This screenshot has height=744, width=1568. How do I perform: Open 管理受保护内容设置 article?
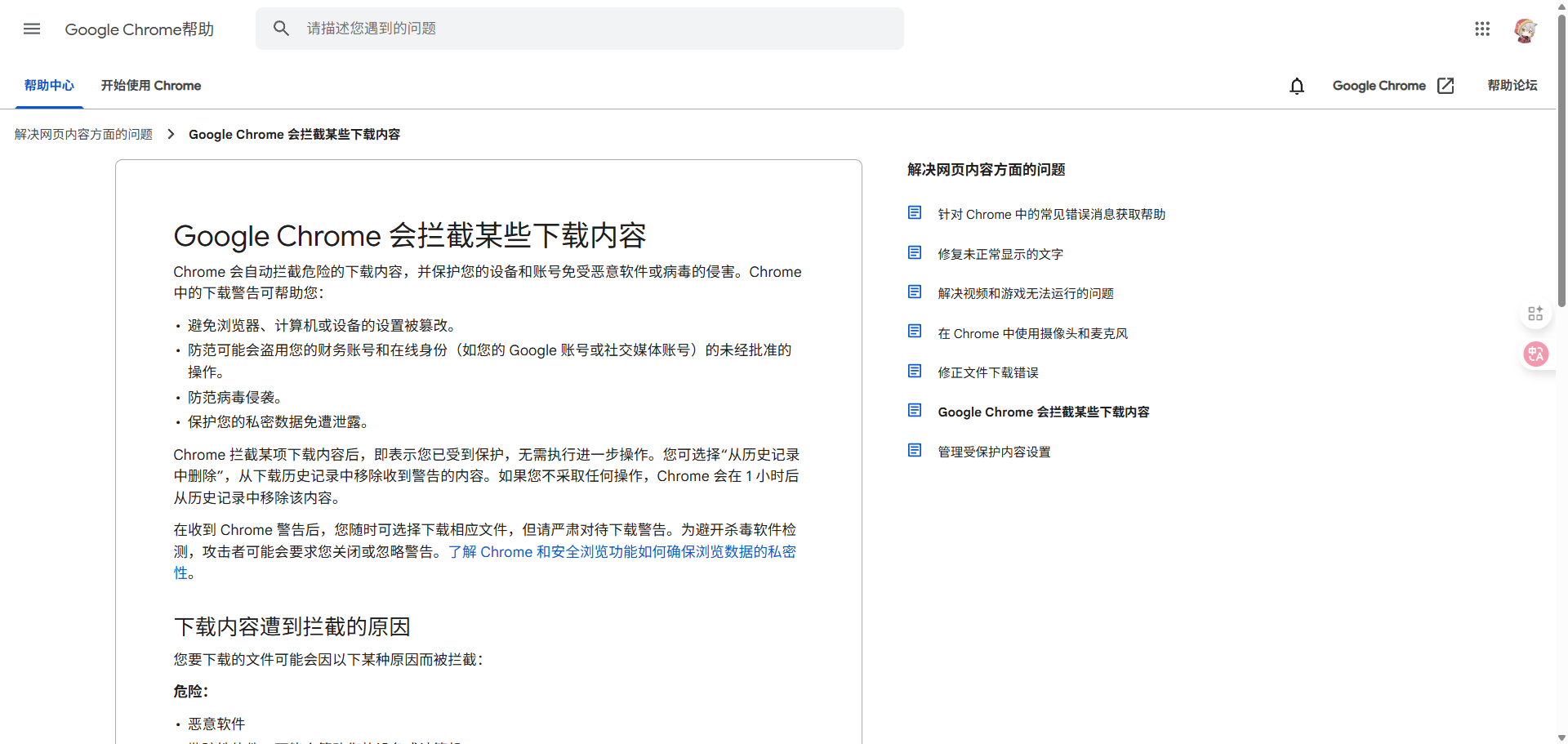994,452
